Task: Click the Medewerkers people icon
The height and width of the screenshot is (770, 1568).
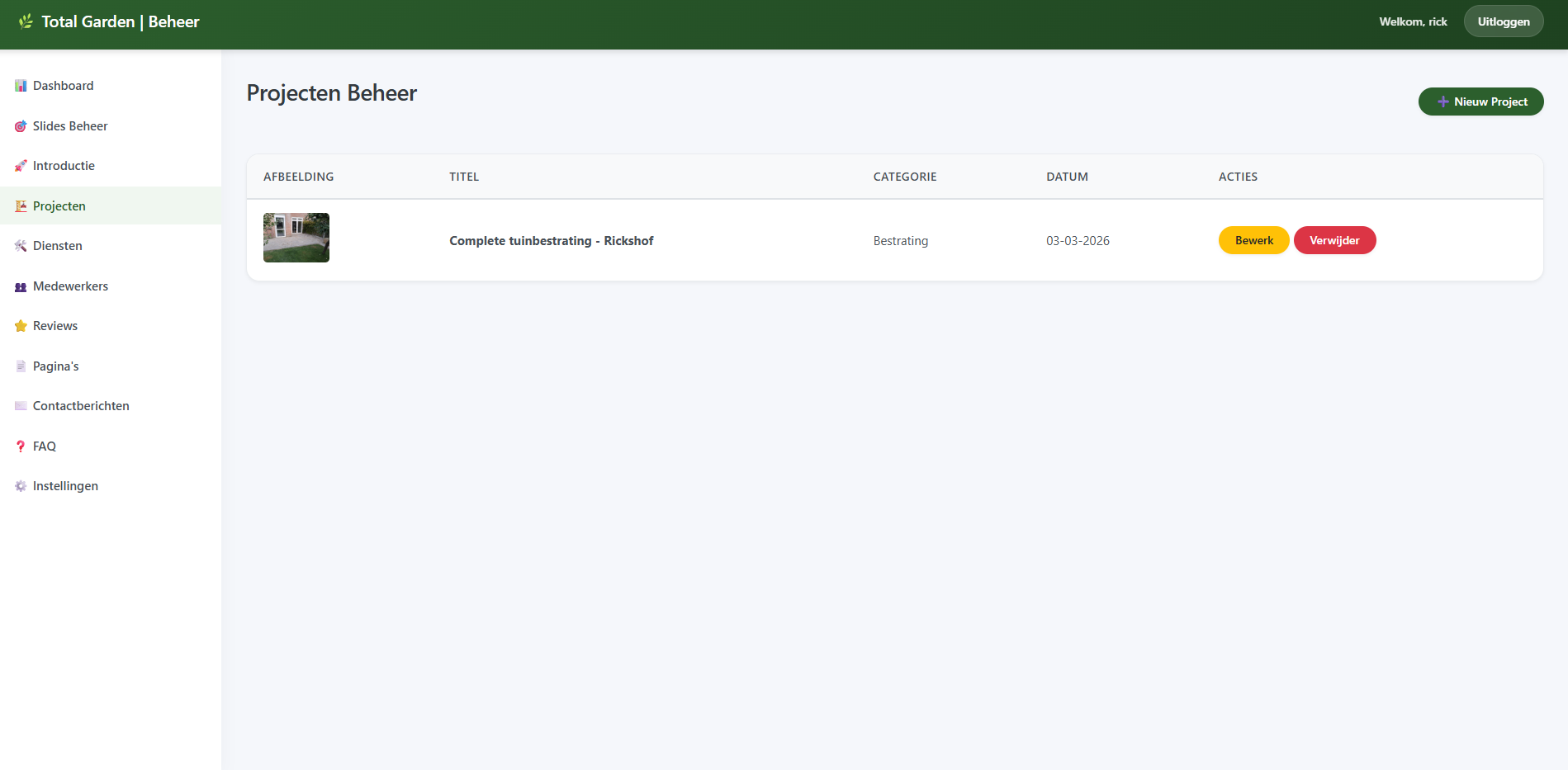Action: tap(21, 286)
